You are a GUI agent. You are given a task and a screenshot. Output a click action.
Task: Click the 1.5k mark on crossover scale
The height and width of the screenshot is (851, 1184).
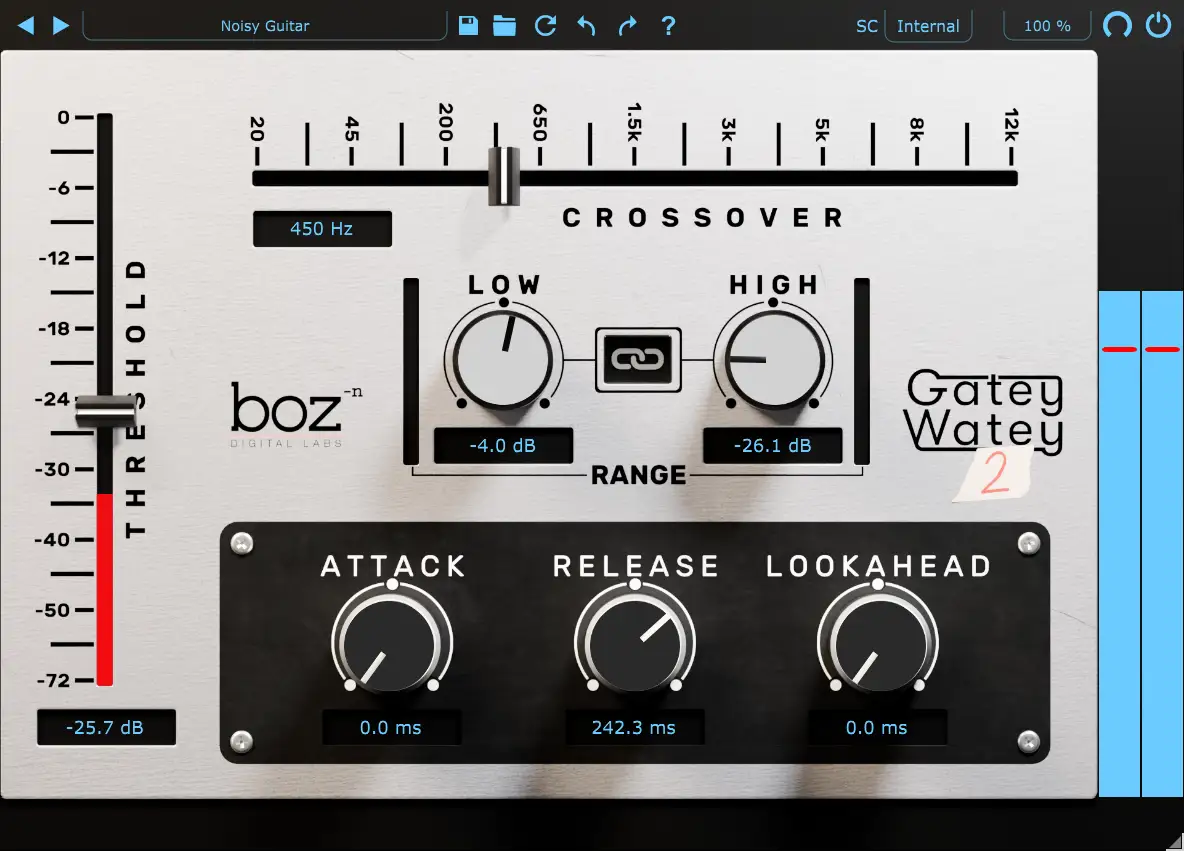[x=634, y=122]
